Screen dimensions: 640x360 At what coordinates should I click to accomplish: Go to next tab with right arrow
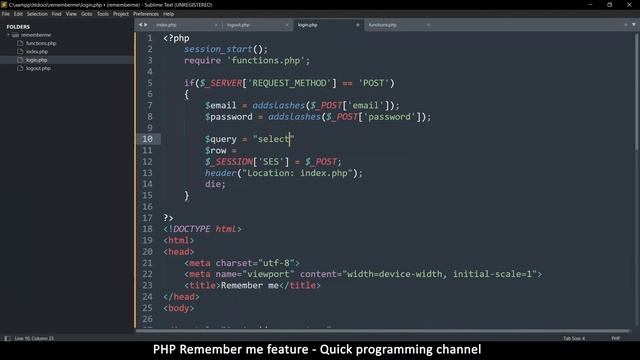146,25
